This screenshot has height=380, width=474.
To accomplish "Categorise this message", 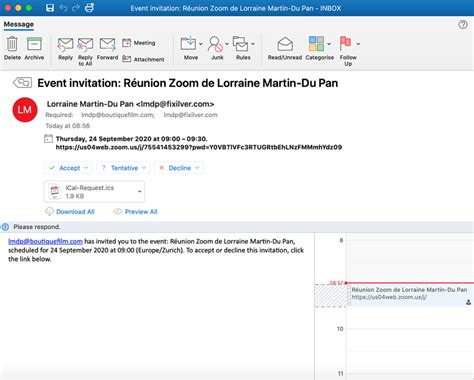I will tap(316, 44).
